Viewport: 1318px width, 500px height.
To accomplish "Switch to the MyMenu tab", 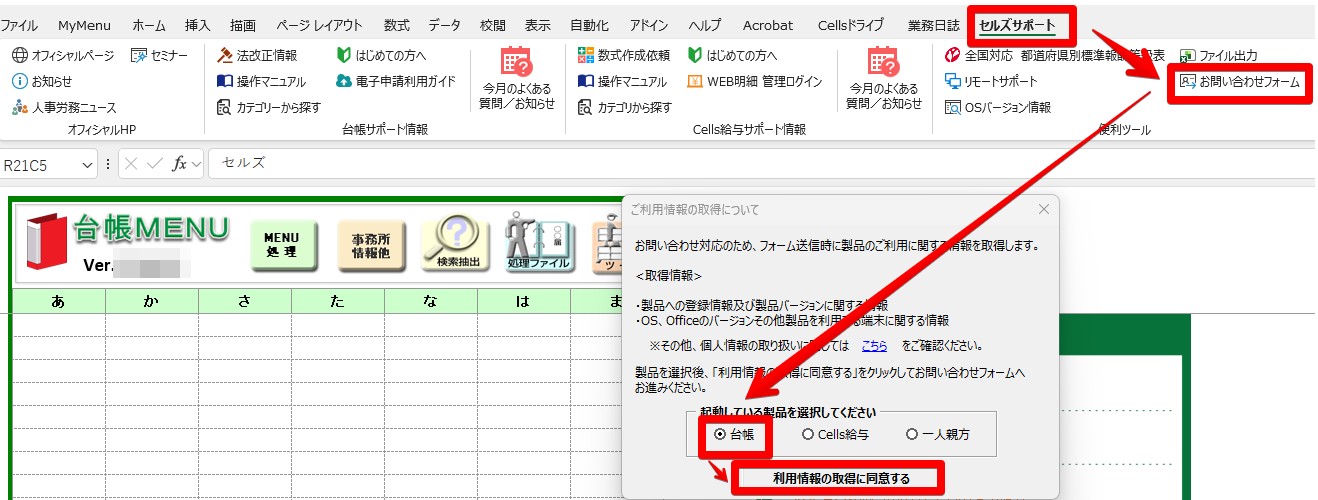I will tap(85, 25).
